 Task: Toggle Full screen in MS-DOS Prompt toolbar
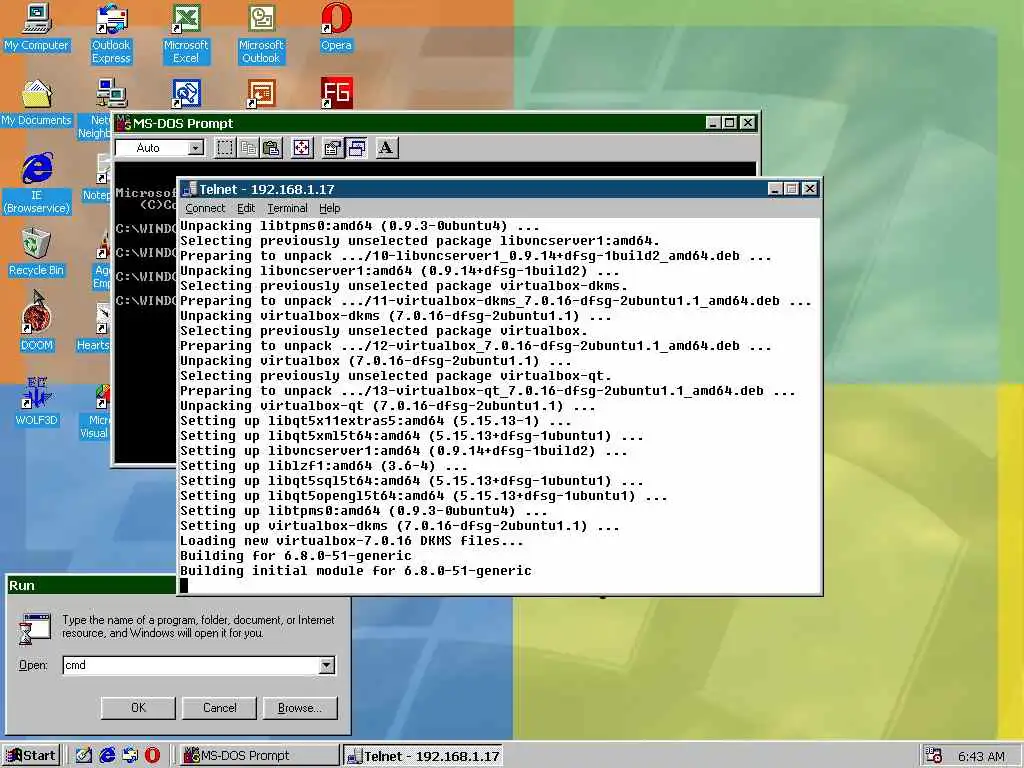coord(302,148)
